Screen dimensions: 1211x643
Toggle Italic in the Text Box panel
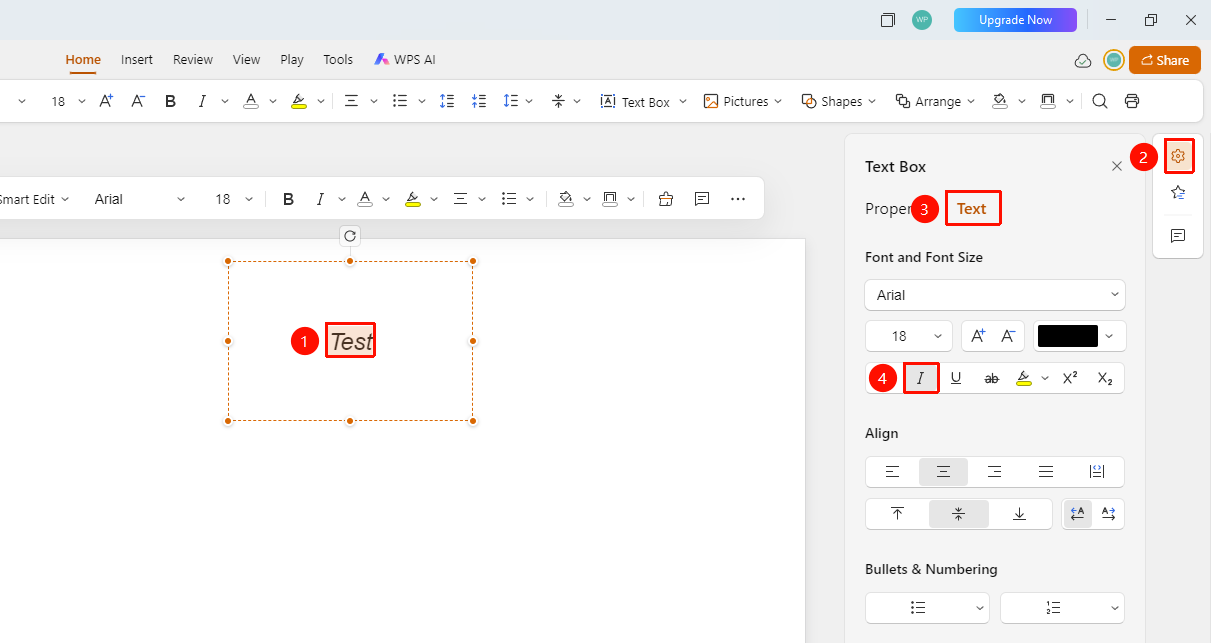tap(921, 378)
